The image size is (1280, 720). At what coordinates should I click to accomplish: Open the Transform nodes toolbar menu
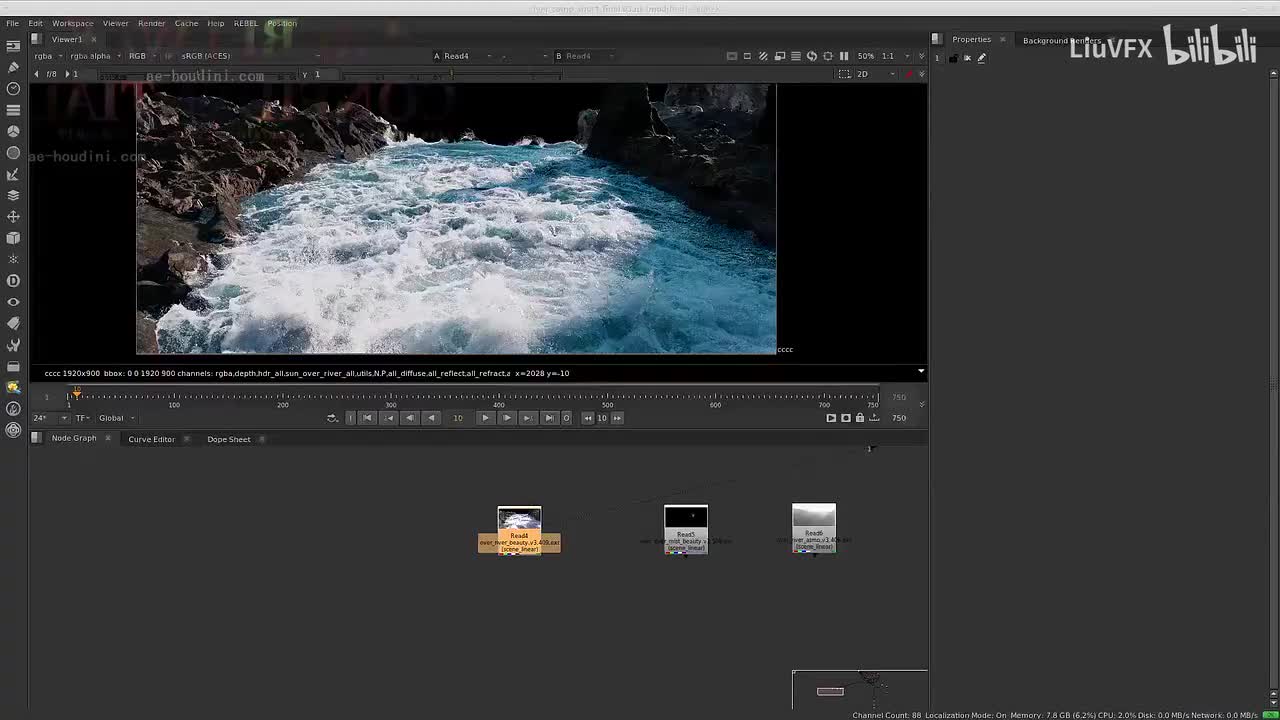[13, 217]
